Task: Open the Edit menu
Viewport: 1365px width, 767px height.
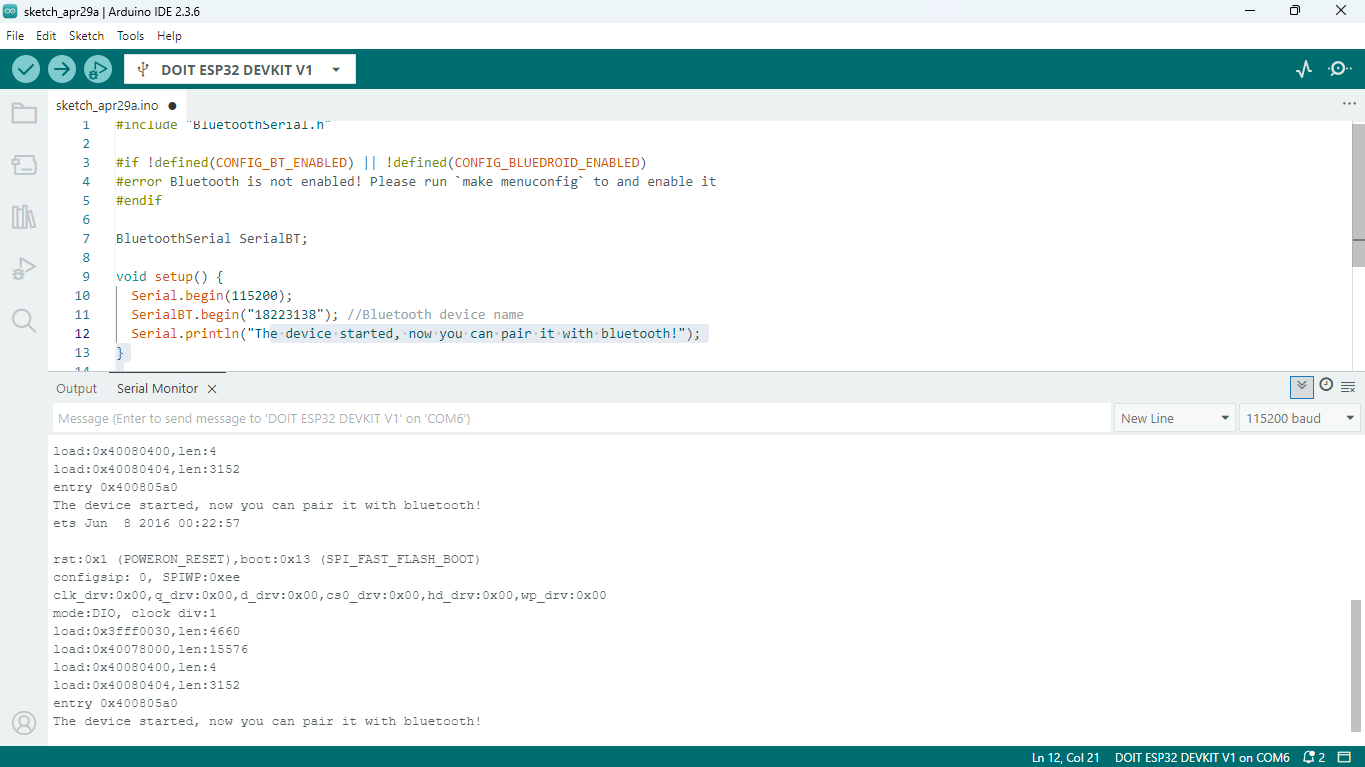Action: pyautogui.click(x=46, y=35)
